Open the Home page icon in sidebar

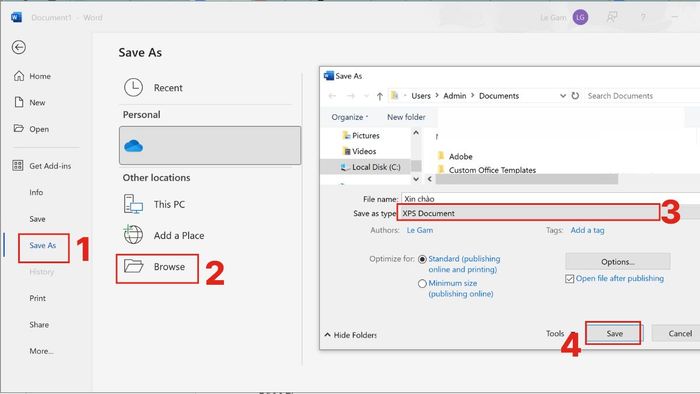tap(19, 76)
